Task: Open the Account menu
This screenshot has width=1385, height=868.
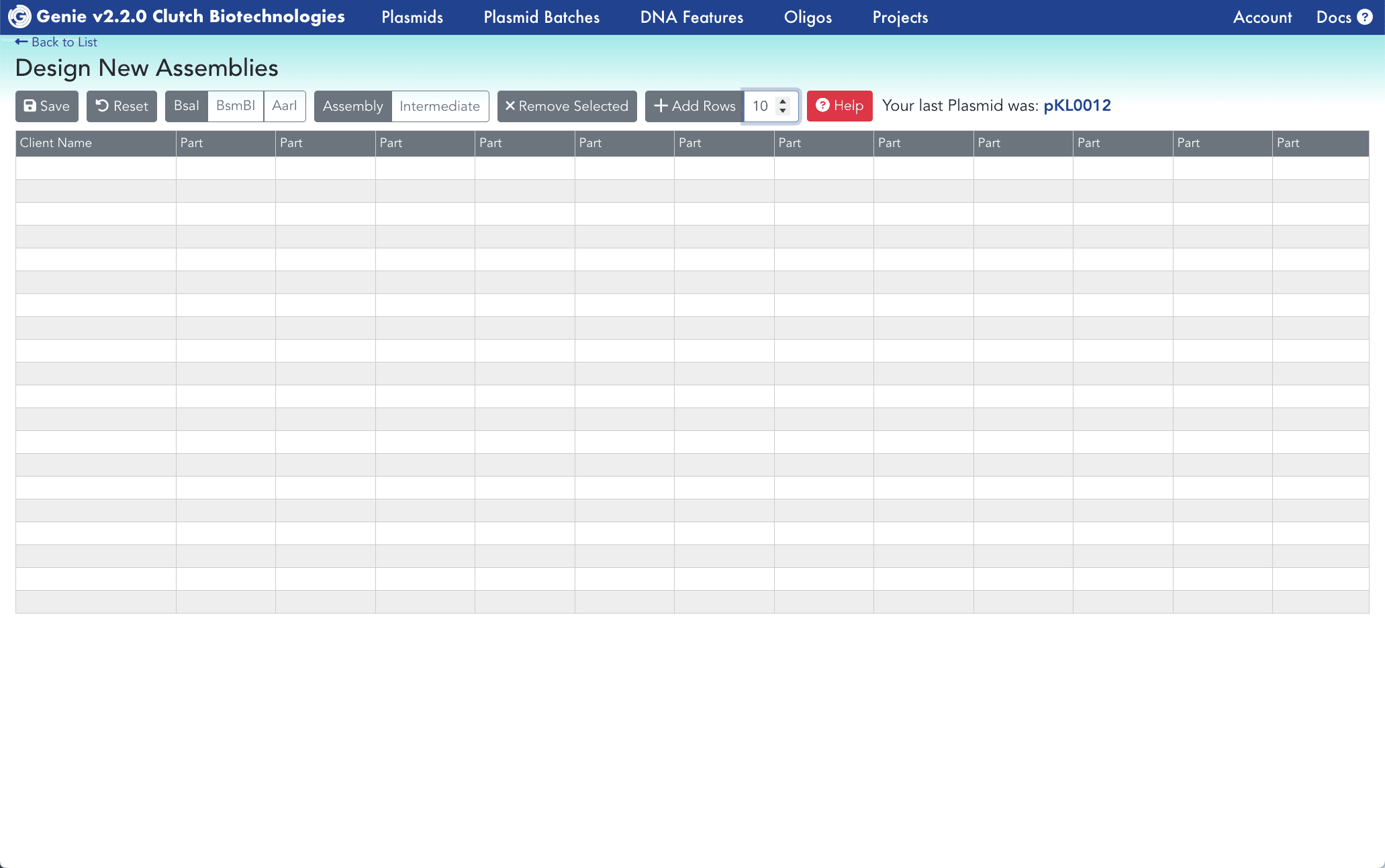Action: [1262, 17]
